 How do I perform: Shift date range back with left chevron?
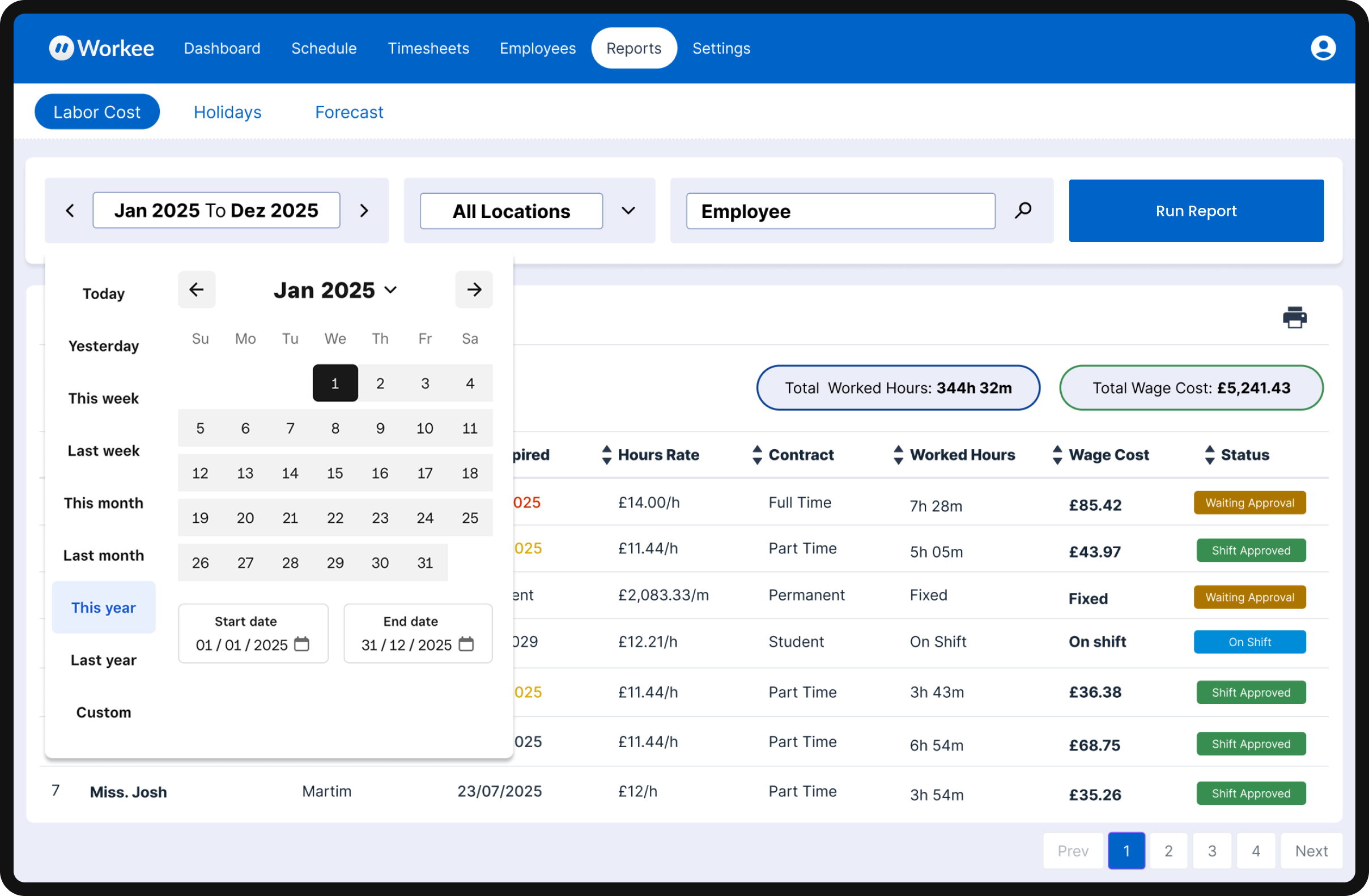70,211
